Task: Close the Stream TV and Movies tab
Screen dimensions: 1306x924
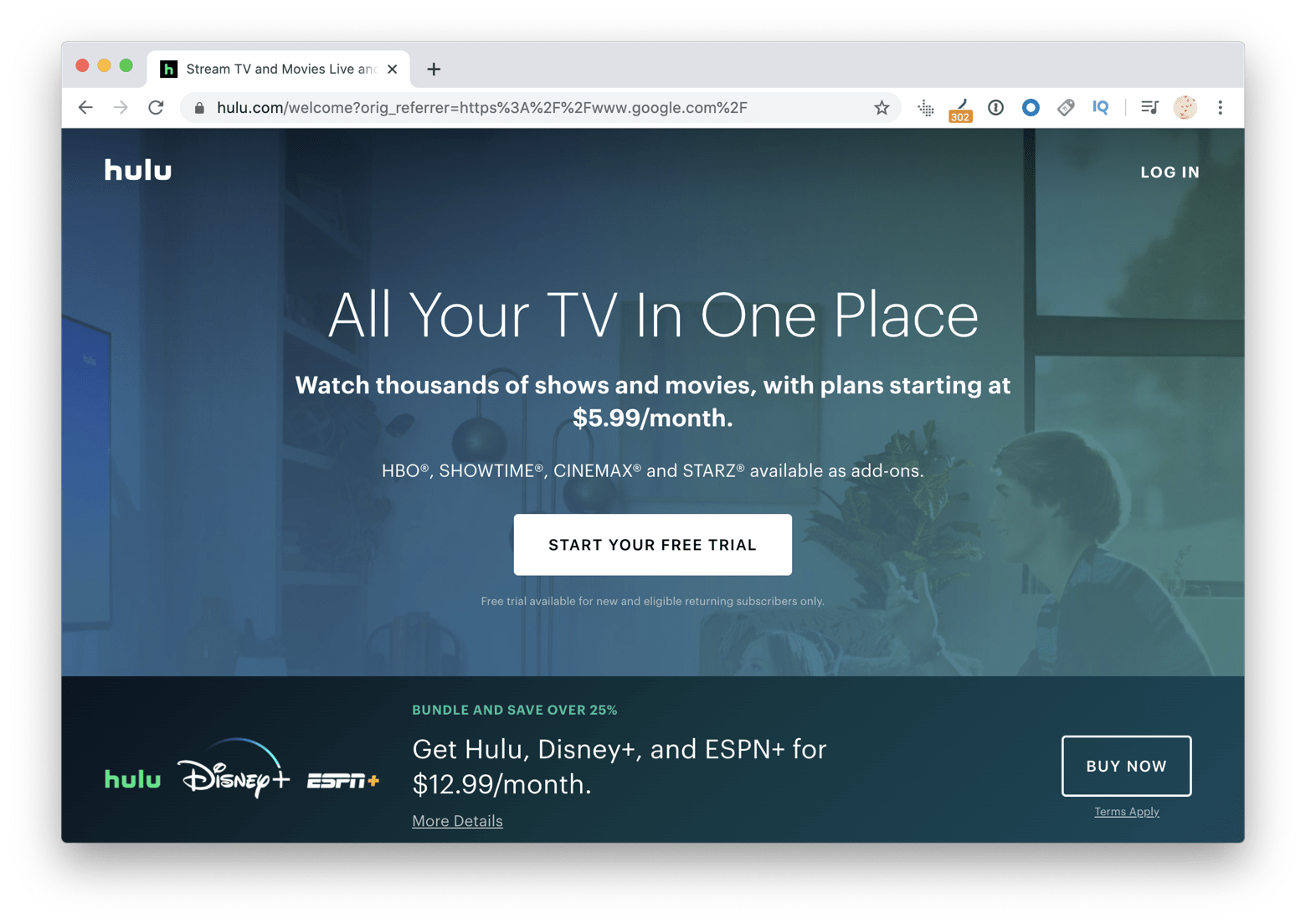Action: (392, 69)
